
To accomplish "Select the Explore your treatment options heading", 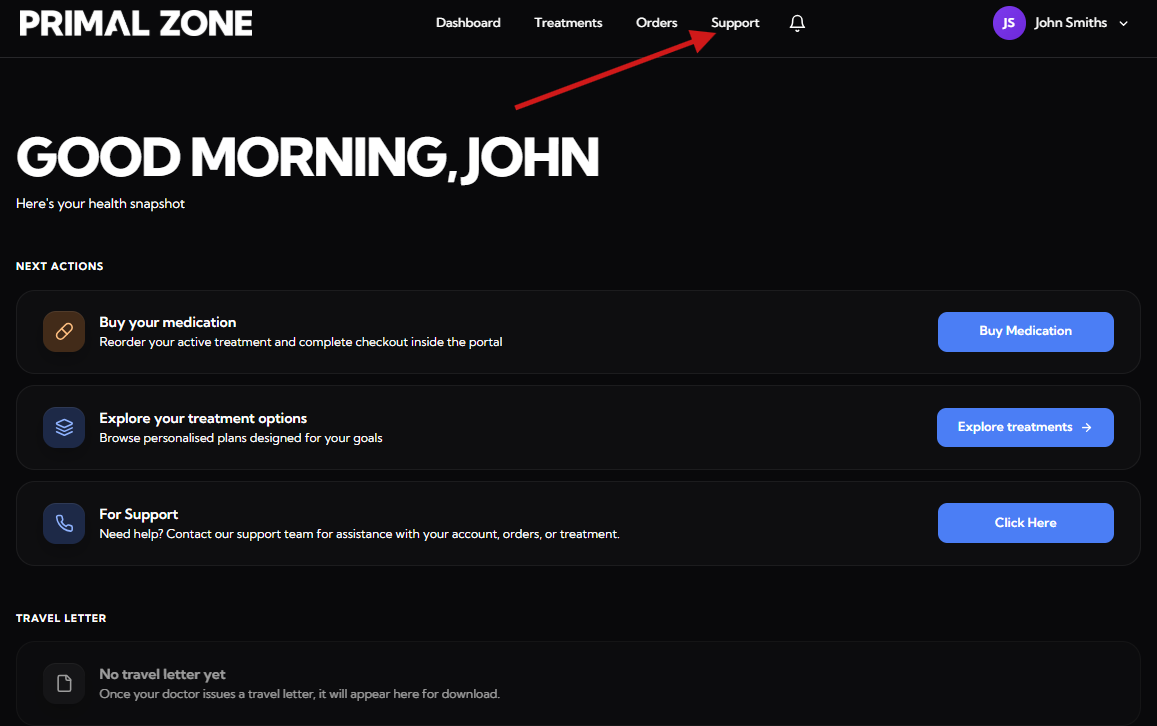I will pyautogui.click(x=203, y=418).
